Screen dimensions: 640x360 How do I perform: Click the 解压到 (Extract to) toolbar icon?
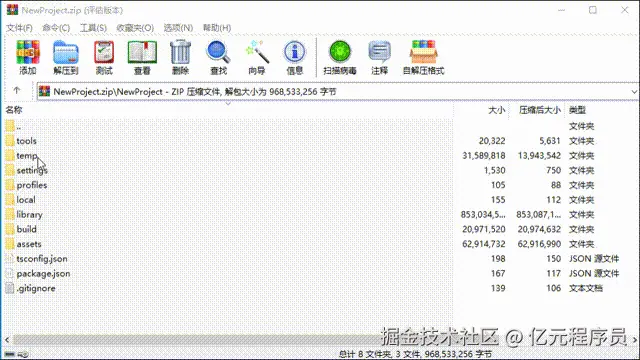65,52
